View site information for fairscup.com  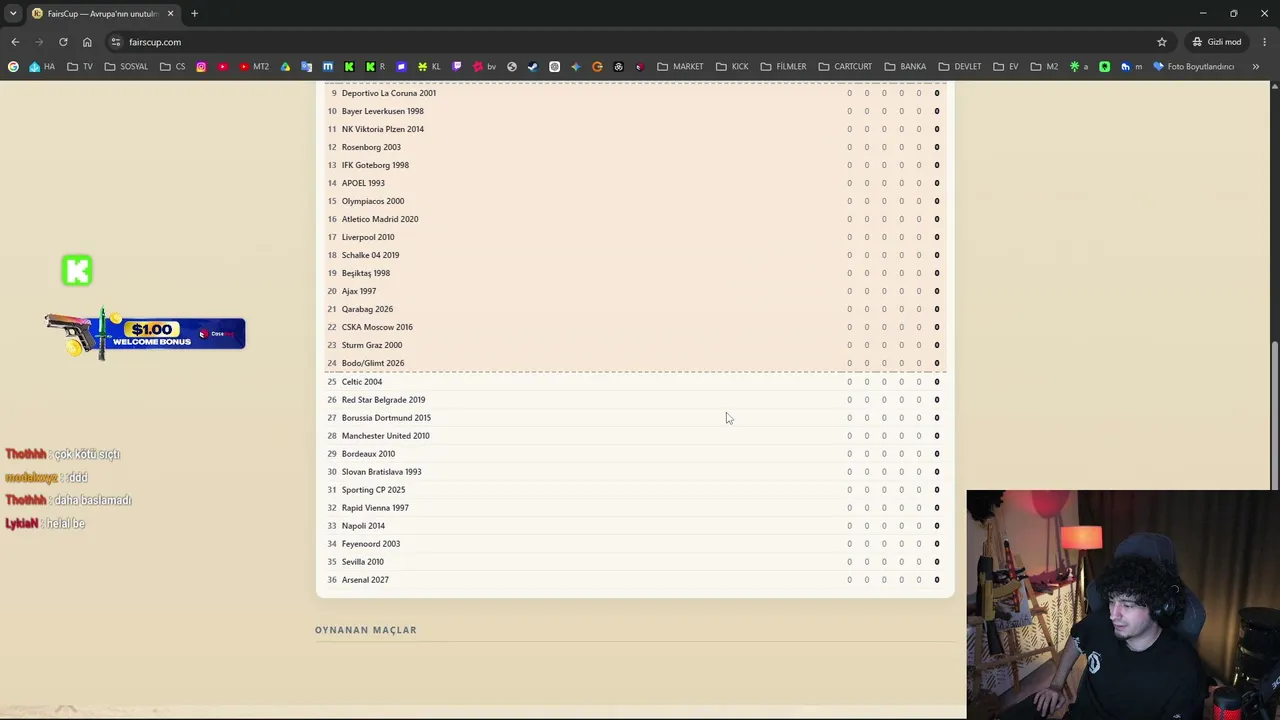pos(116,42)
